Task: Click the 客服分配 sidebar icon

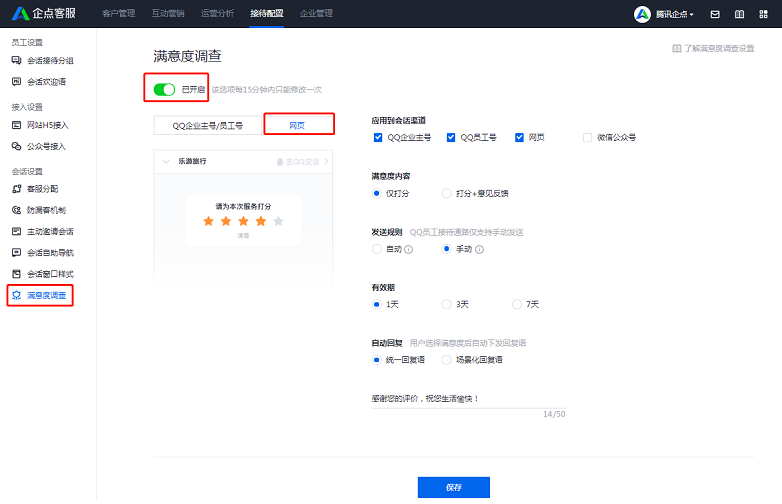Action: tap(16, 188)
